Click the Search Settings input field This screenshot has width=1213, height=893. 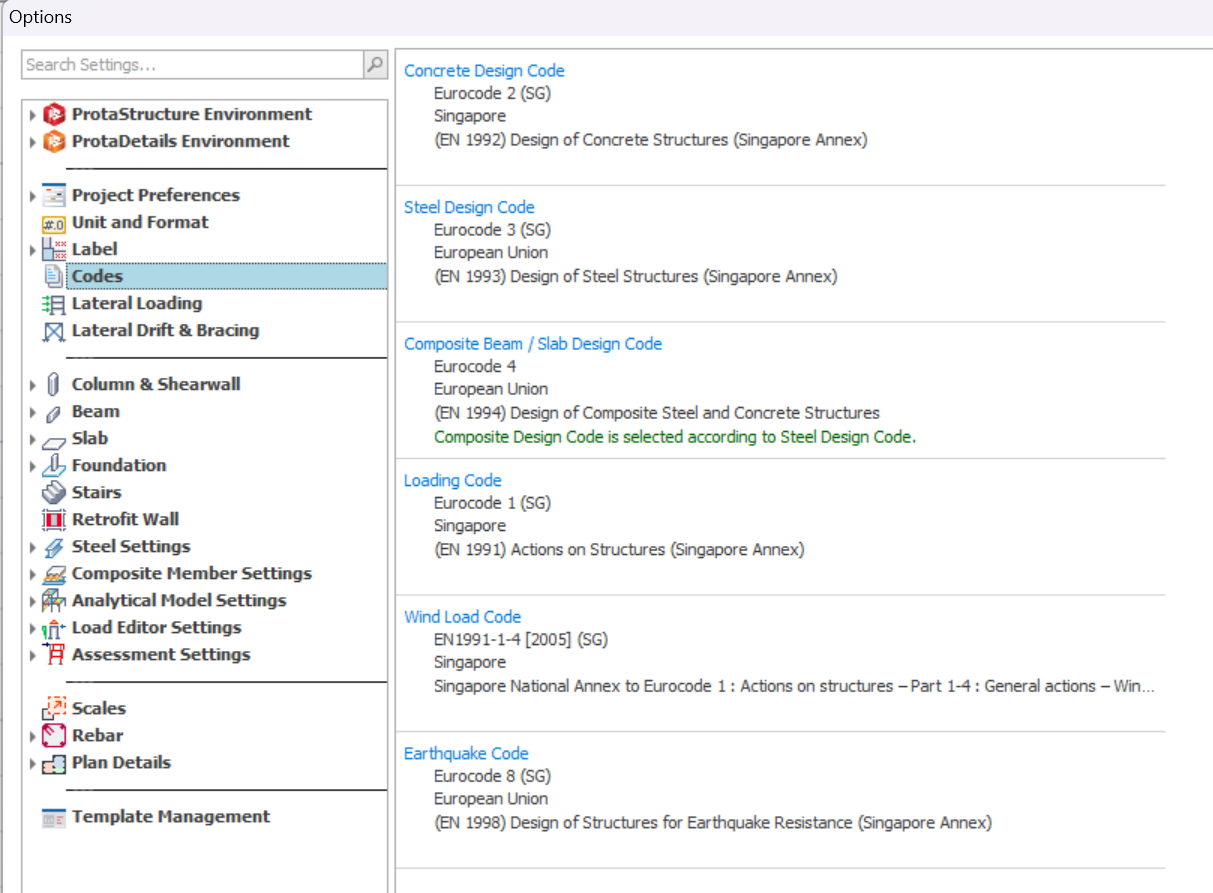(192, 65)
